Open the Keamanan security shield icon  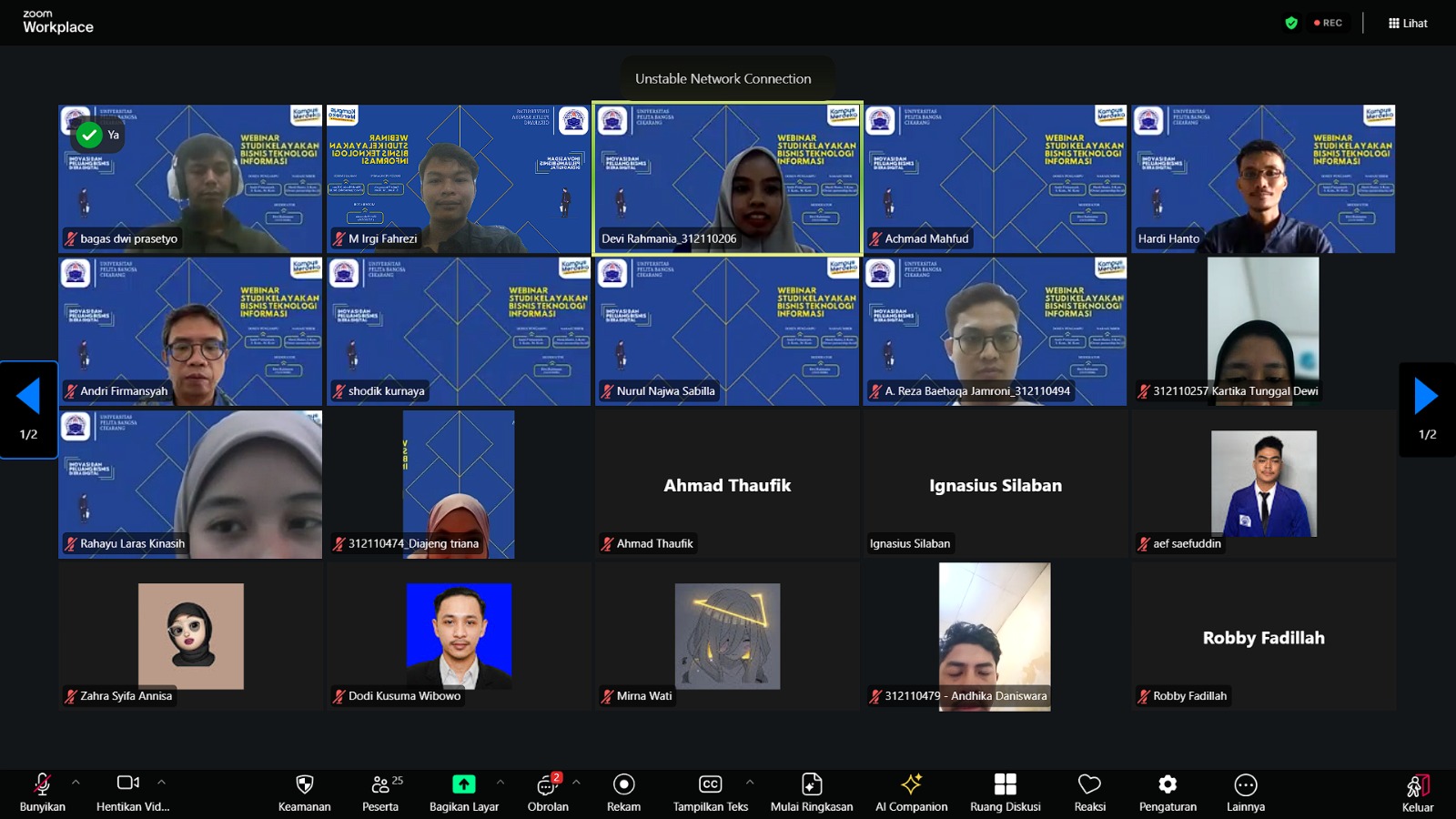coord(304,784)
